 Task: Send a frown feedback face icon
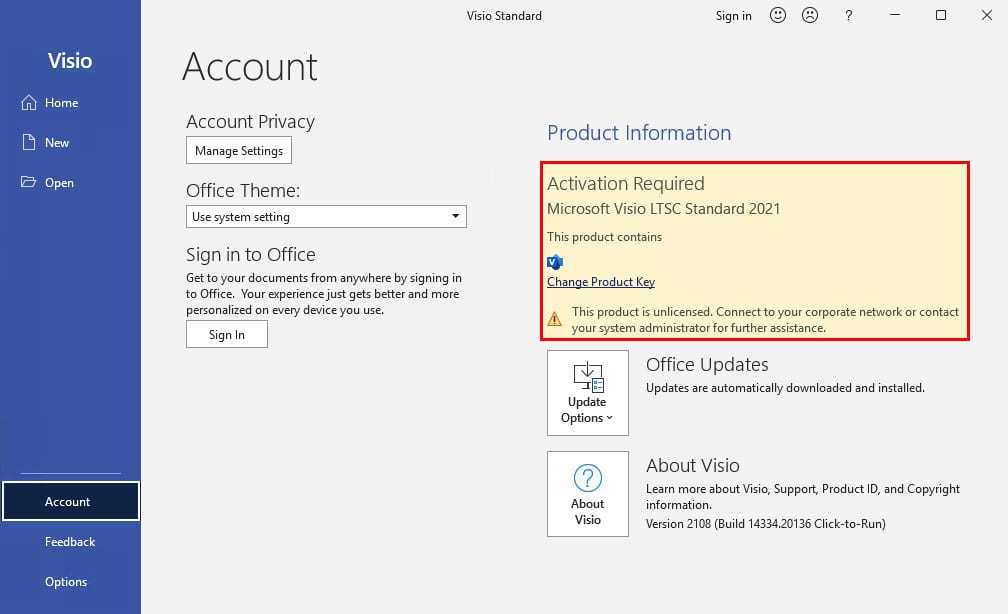click(x=810, y=15)
